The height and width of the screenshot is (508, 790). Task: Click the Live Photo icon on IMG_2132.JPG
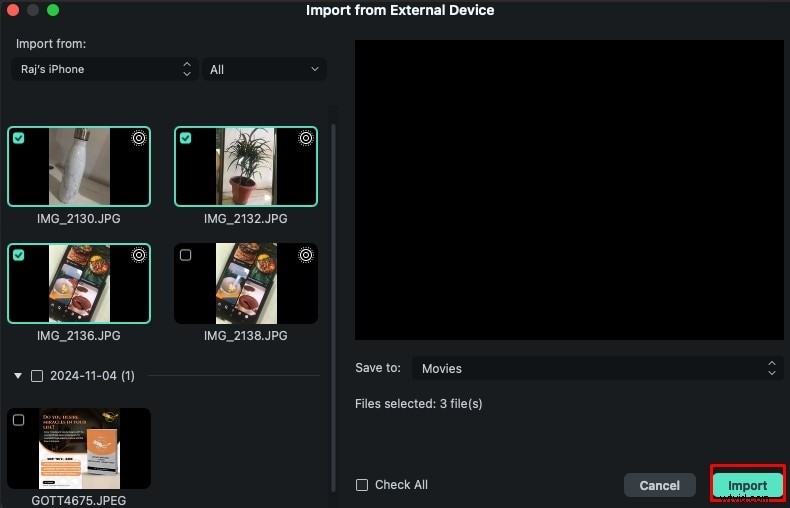tap(305, 138)
